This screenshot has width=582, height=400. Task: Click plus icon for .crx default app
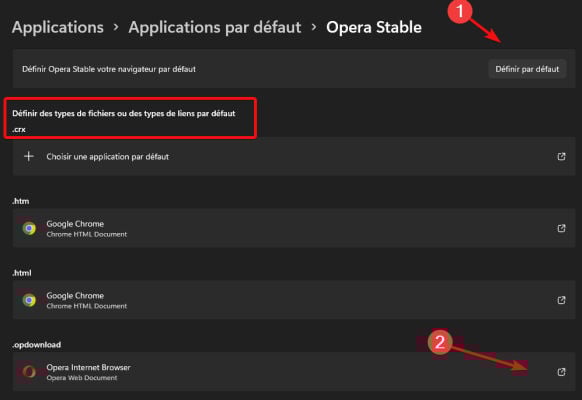pyautogui.click(x=29, y=157)
